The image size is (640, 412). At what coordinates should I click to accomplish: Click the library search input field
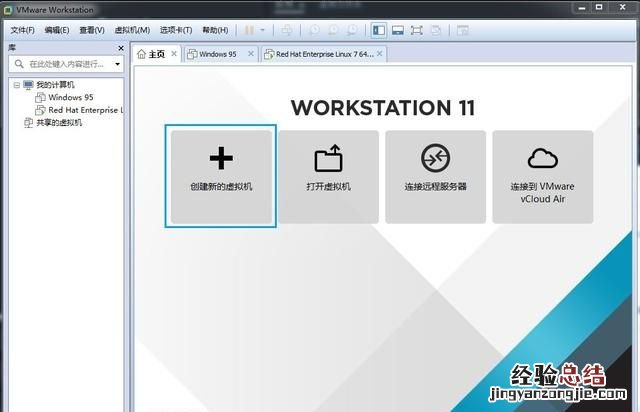(66, 64)
